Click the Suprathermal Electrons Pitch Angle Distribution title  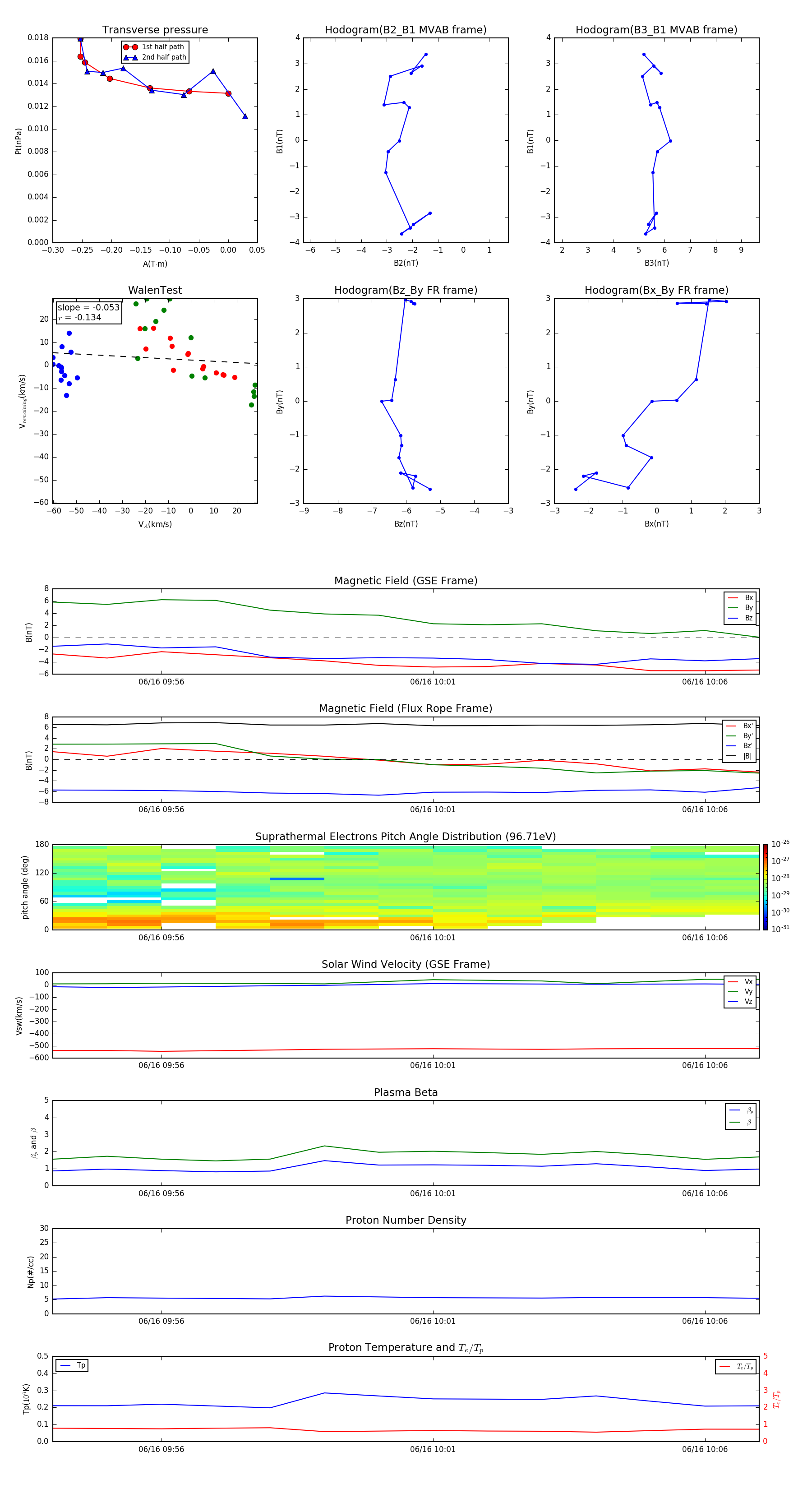[405, 837]
